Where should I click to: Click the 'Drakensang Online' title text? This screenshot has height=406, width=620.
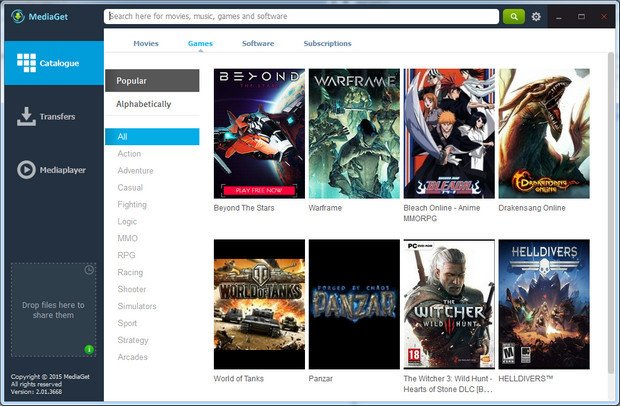pos(532,208)
